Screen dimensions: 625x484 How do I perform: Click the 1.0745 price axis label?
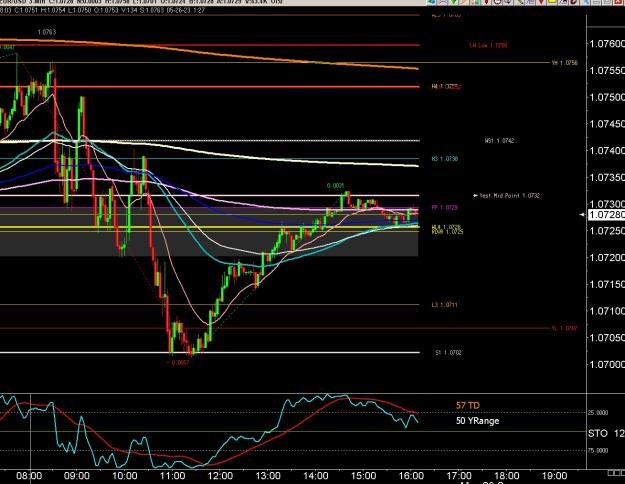pos(607,124)
